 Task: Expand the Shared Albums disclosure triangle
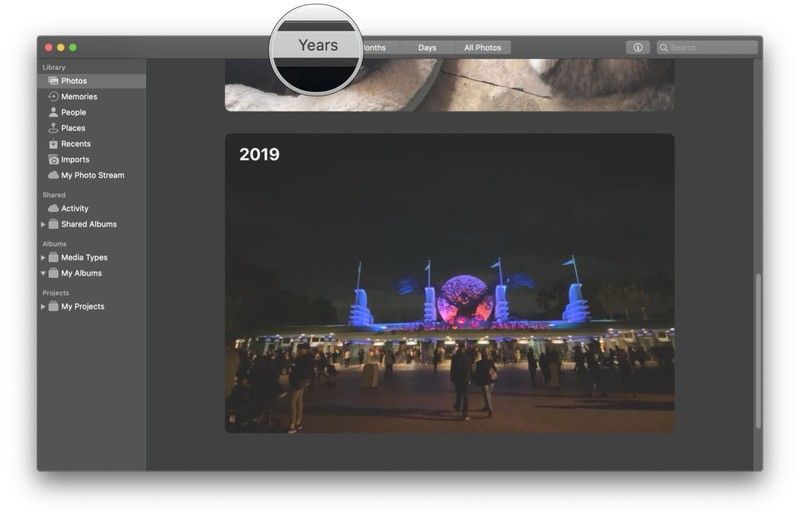(43, 225)
